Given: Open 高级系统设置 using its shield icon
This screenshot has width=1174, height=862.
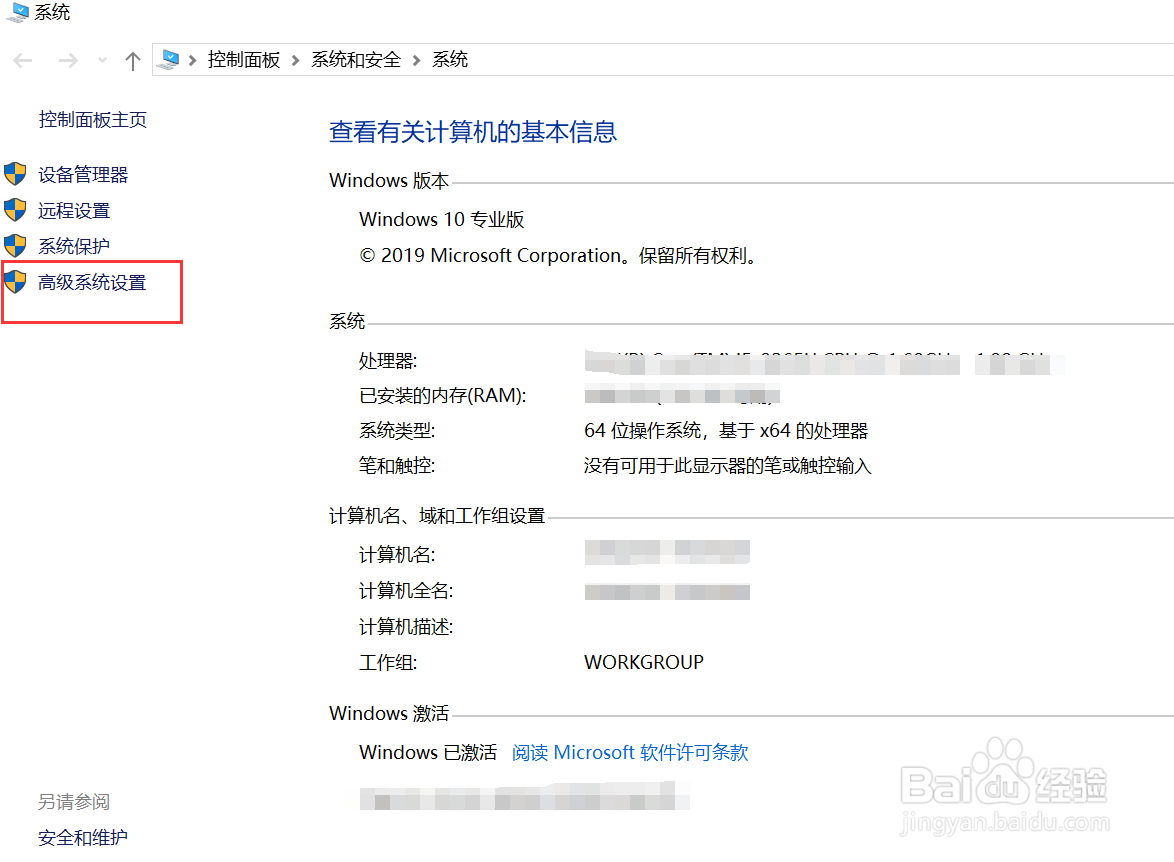Looking at the screenshot, I should click(x=16, y=281).
